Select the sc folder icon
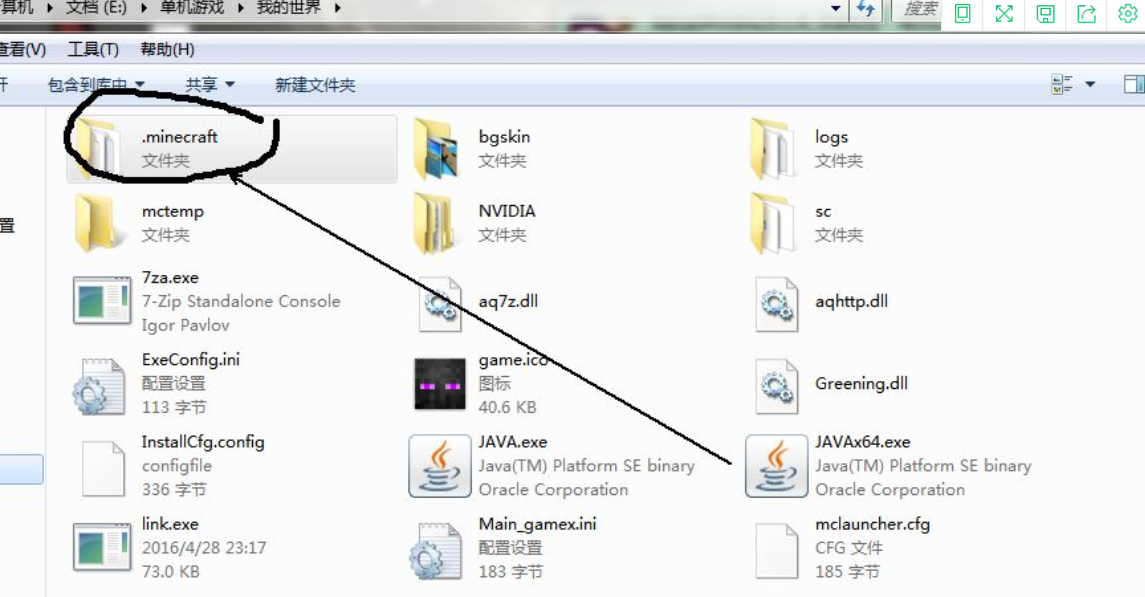1145x597 pixels. pos(773,223)
